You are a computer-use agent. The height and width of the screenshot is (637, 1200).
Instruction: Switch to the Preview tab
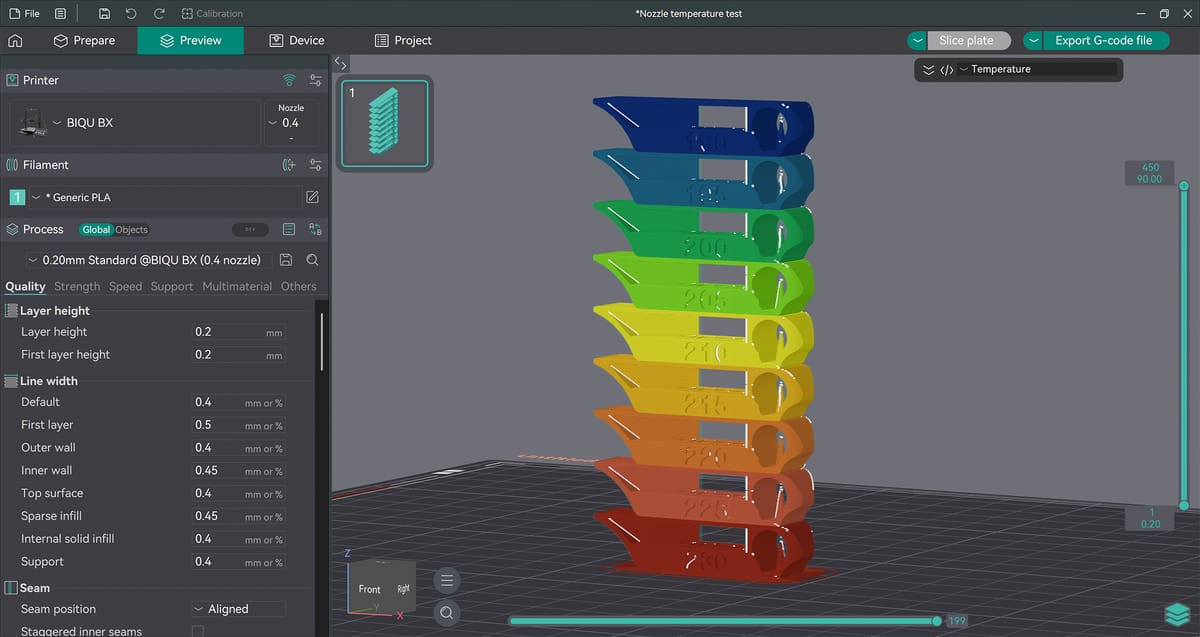pyautogui.click(x=191, y=40)
